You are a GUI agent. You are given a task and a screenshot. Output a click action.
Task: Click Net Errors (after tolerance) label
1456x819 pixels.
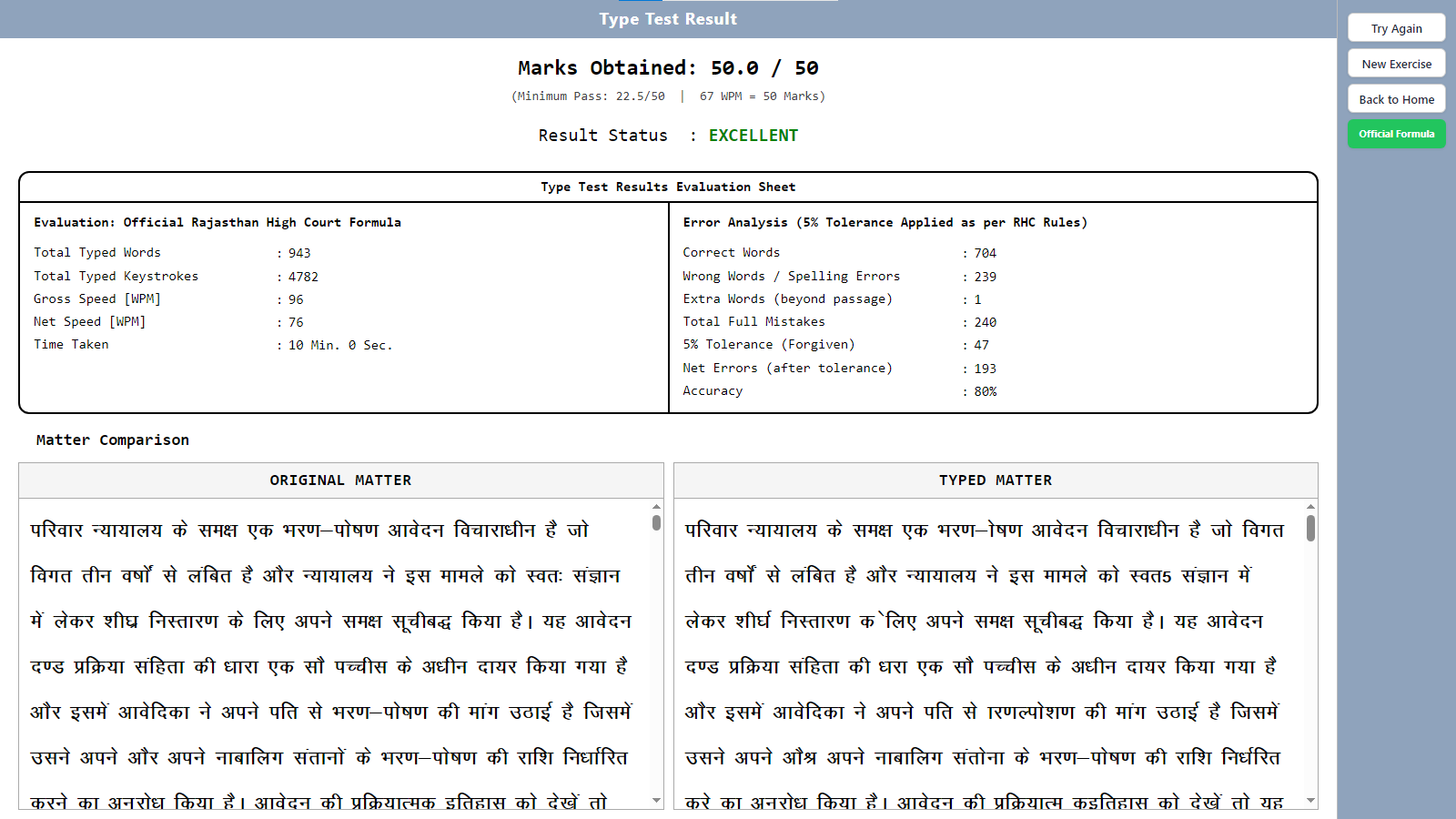coord(787,368)
